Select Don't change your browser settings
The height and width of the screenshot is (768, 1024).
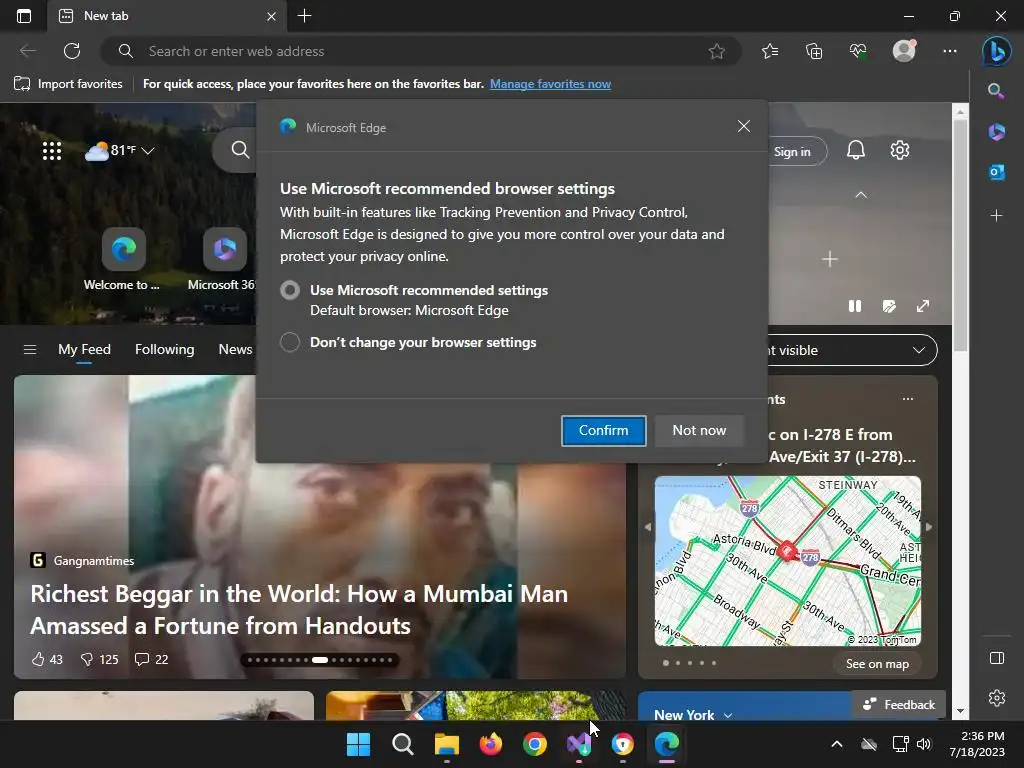pos(290,342)
